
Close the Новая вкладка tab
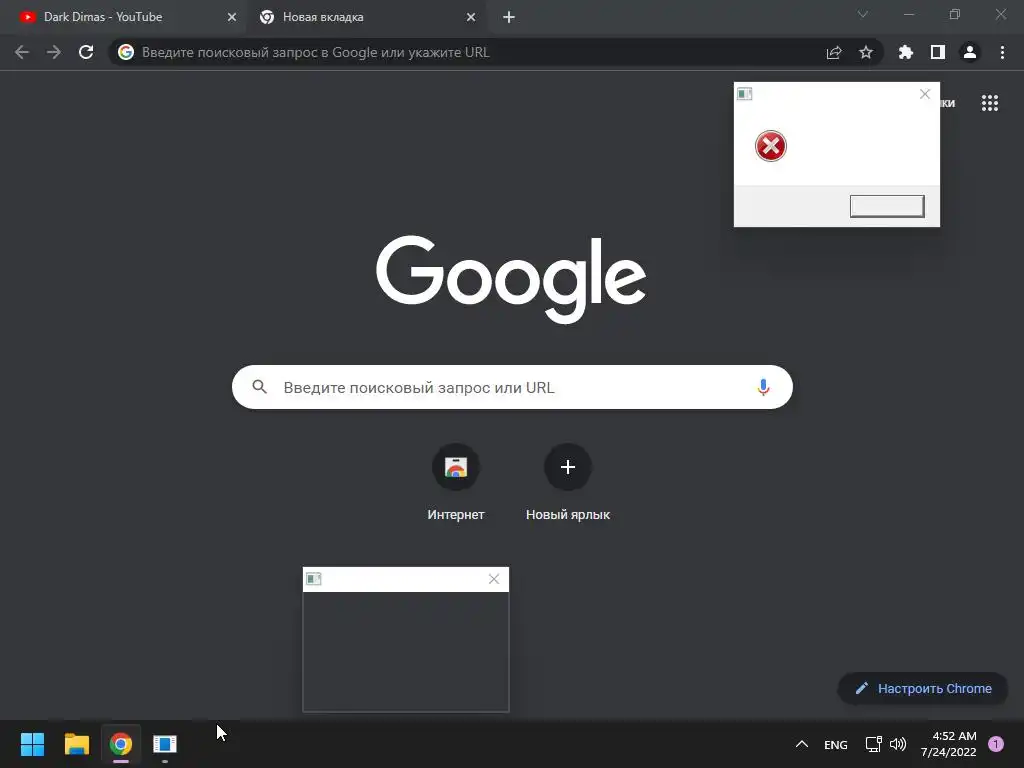coord(471,17)
